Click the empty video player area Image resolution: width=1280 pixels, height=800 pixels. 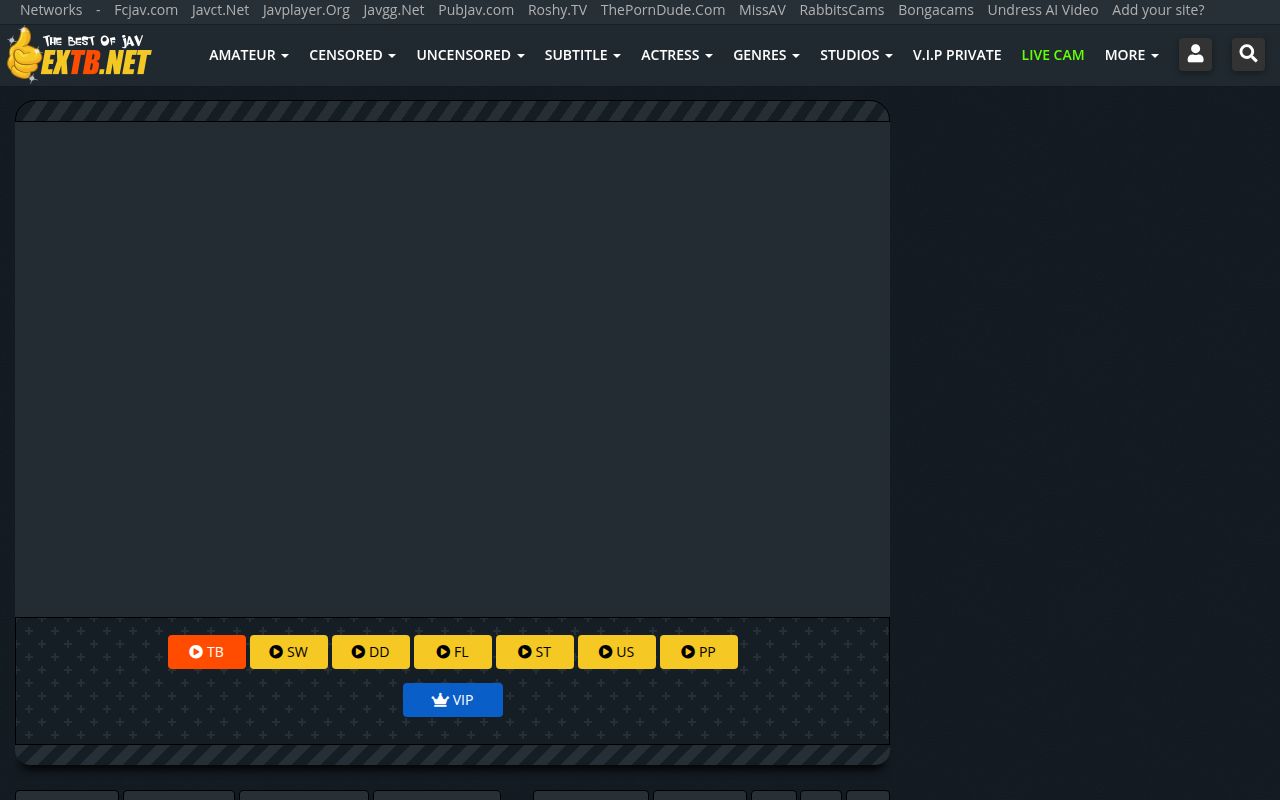[452, 368]
